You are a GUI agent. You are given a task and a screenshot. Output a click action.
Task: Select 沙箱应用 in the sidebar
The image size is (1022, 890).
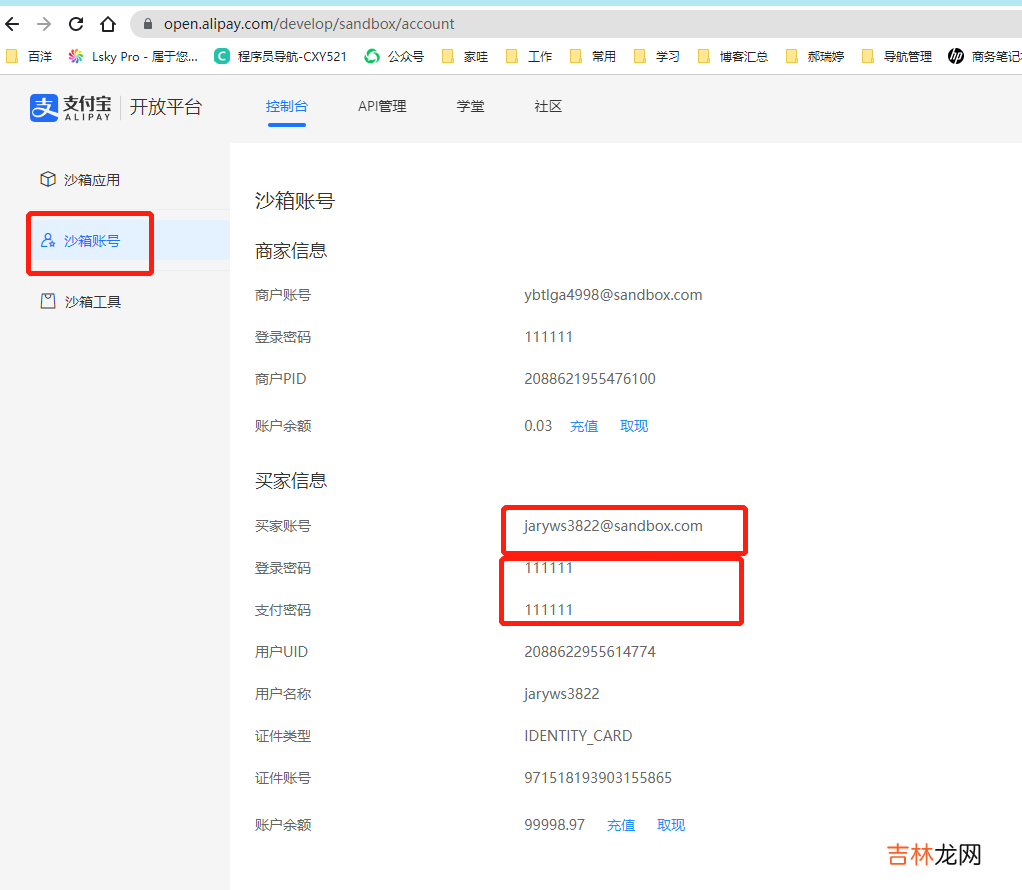tap(91, 180)
